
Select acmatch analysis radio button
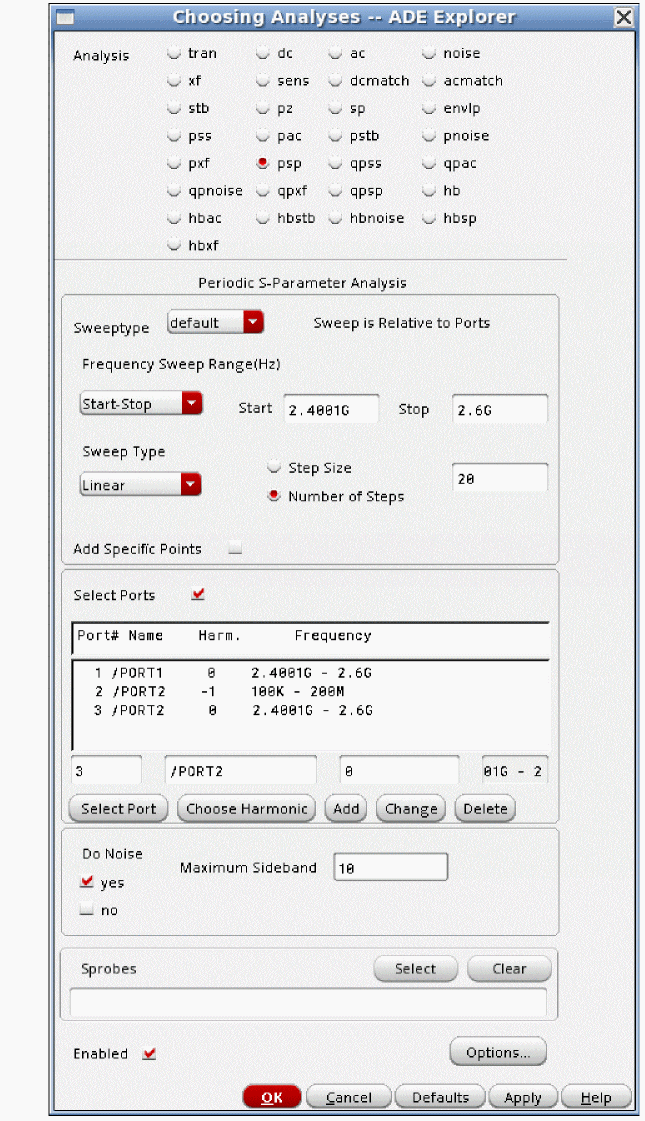[x=429, y=81]
